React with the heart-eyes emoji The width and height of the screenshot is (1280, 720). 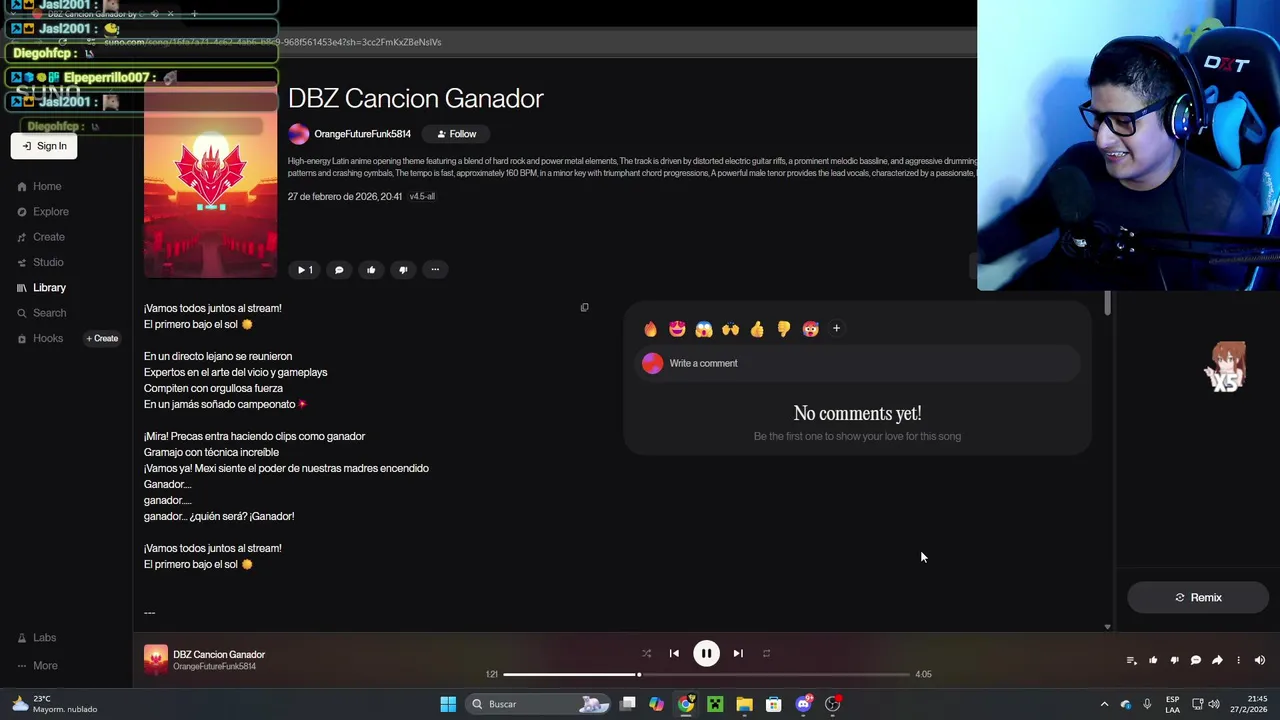click(677, 329)
